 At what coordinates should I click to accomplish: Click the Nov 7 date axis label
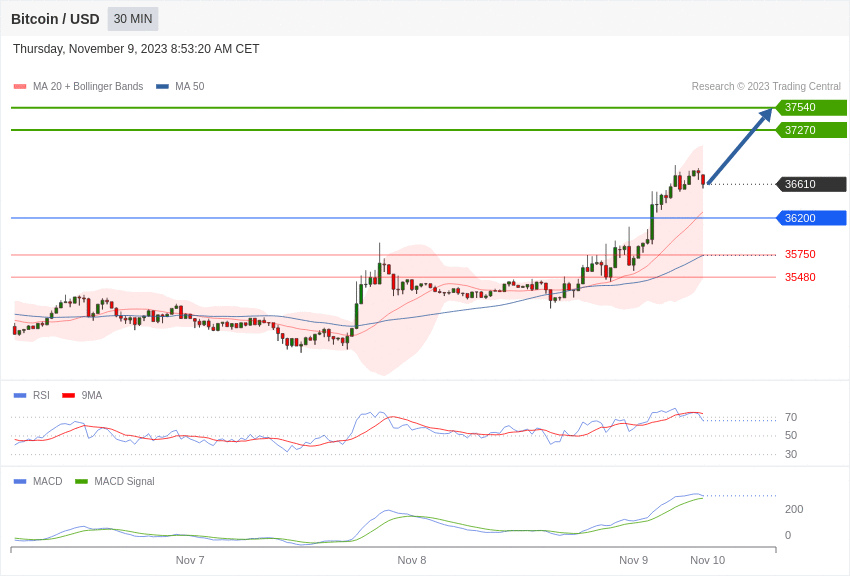(x=190, y=560)
